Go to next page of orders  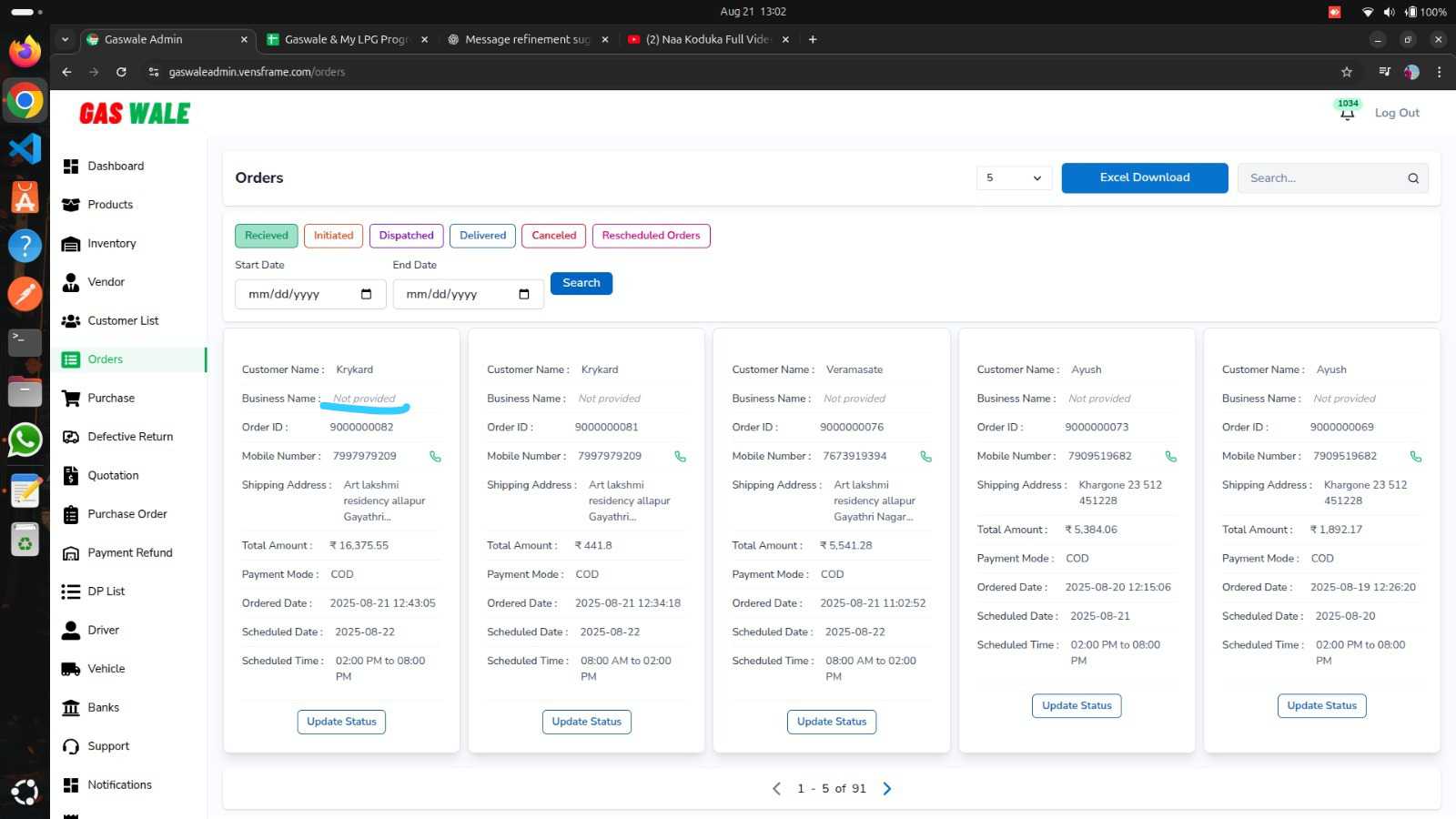coord(887,789)
